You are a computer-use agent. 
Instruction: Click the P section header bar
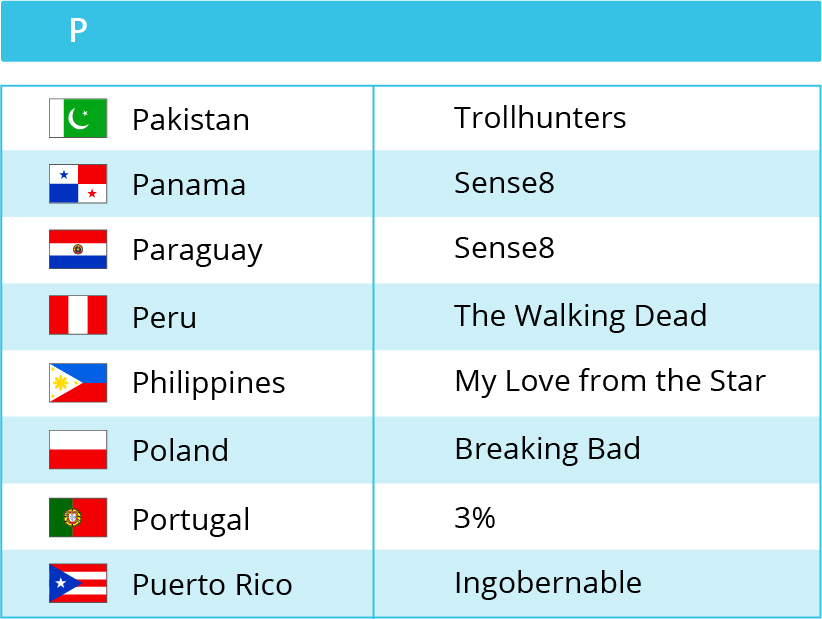pyautogui.click(x=411, y=31)
